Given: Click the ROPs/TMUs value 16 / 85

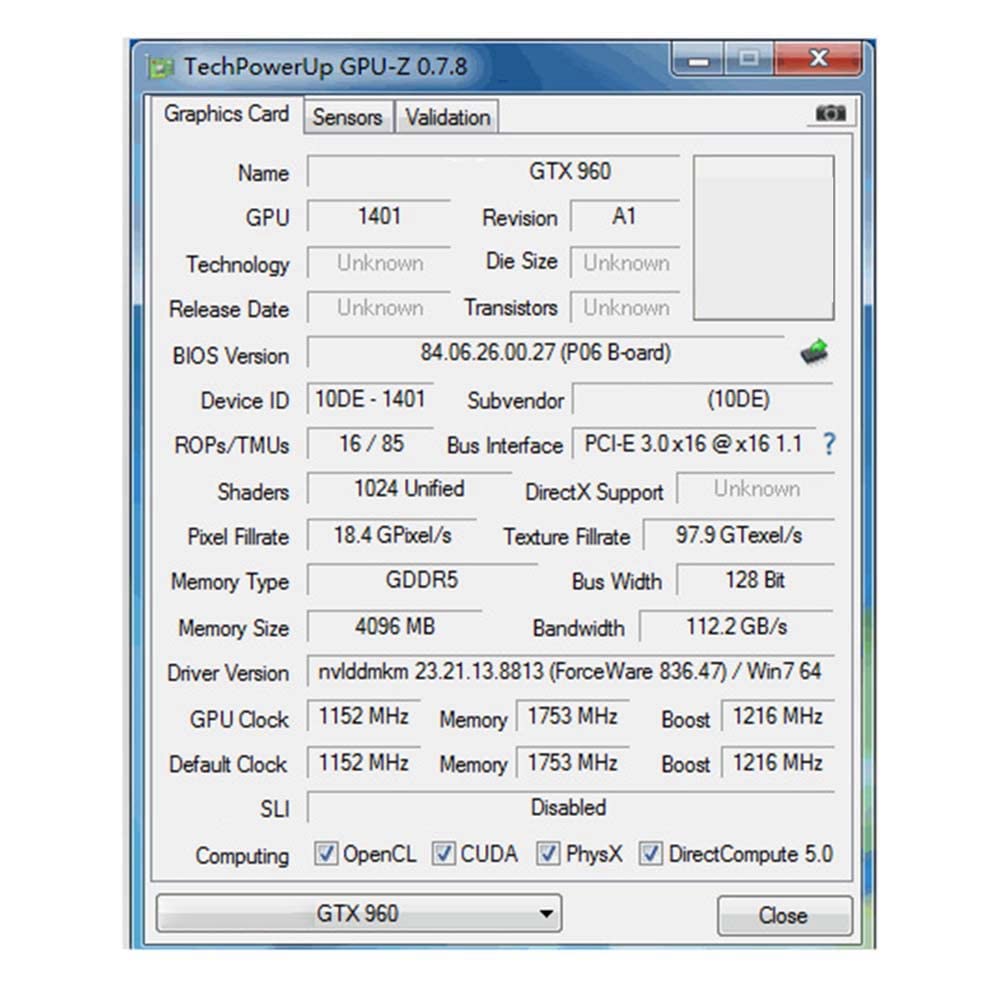Looking at the screenshot, I should (x=371, y=443).
